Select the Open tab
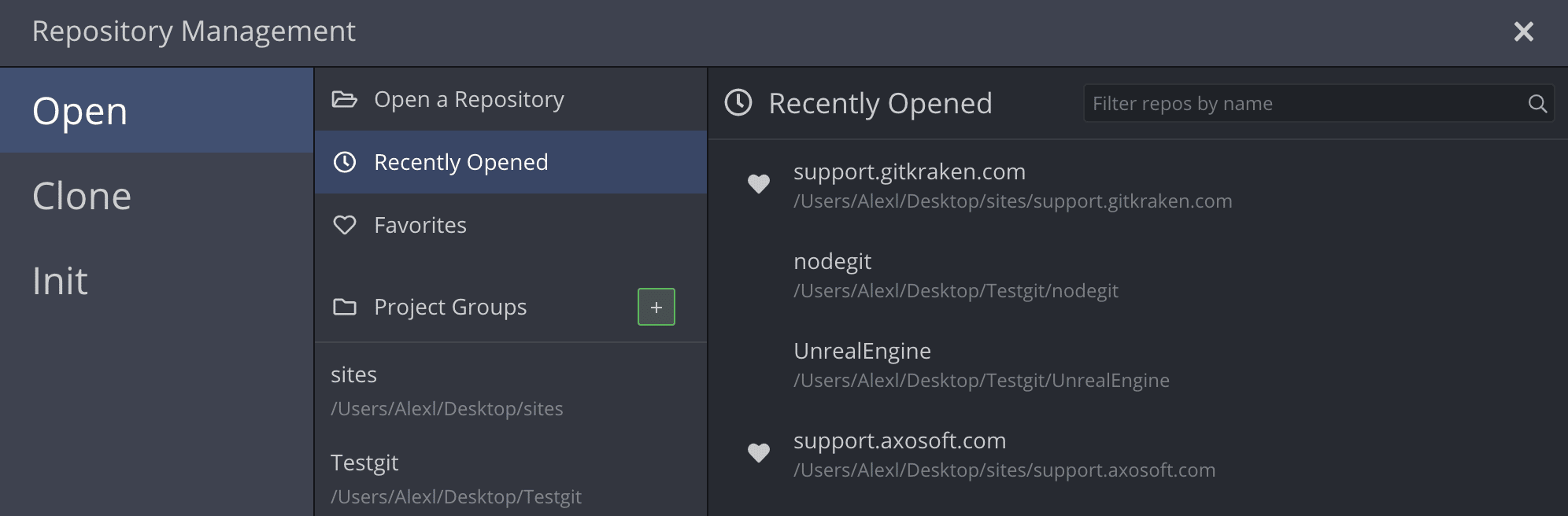1568x516 pixels. pos(80,111)
